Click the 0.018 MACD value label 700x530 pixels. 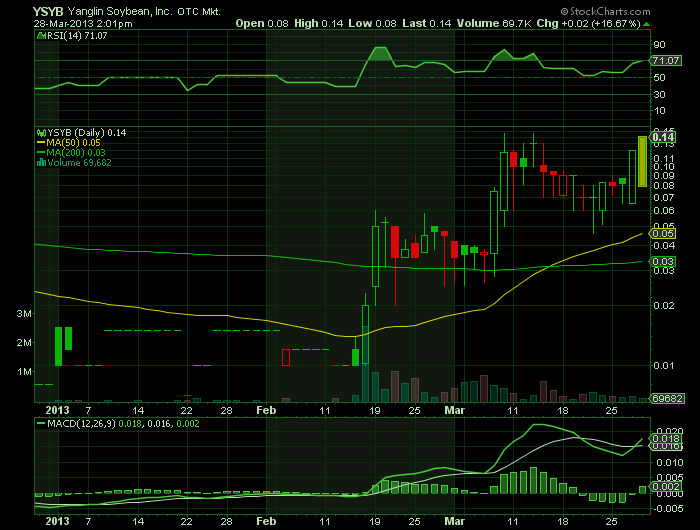pos(663,438)
